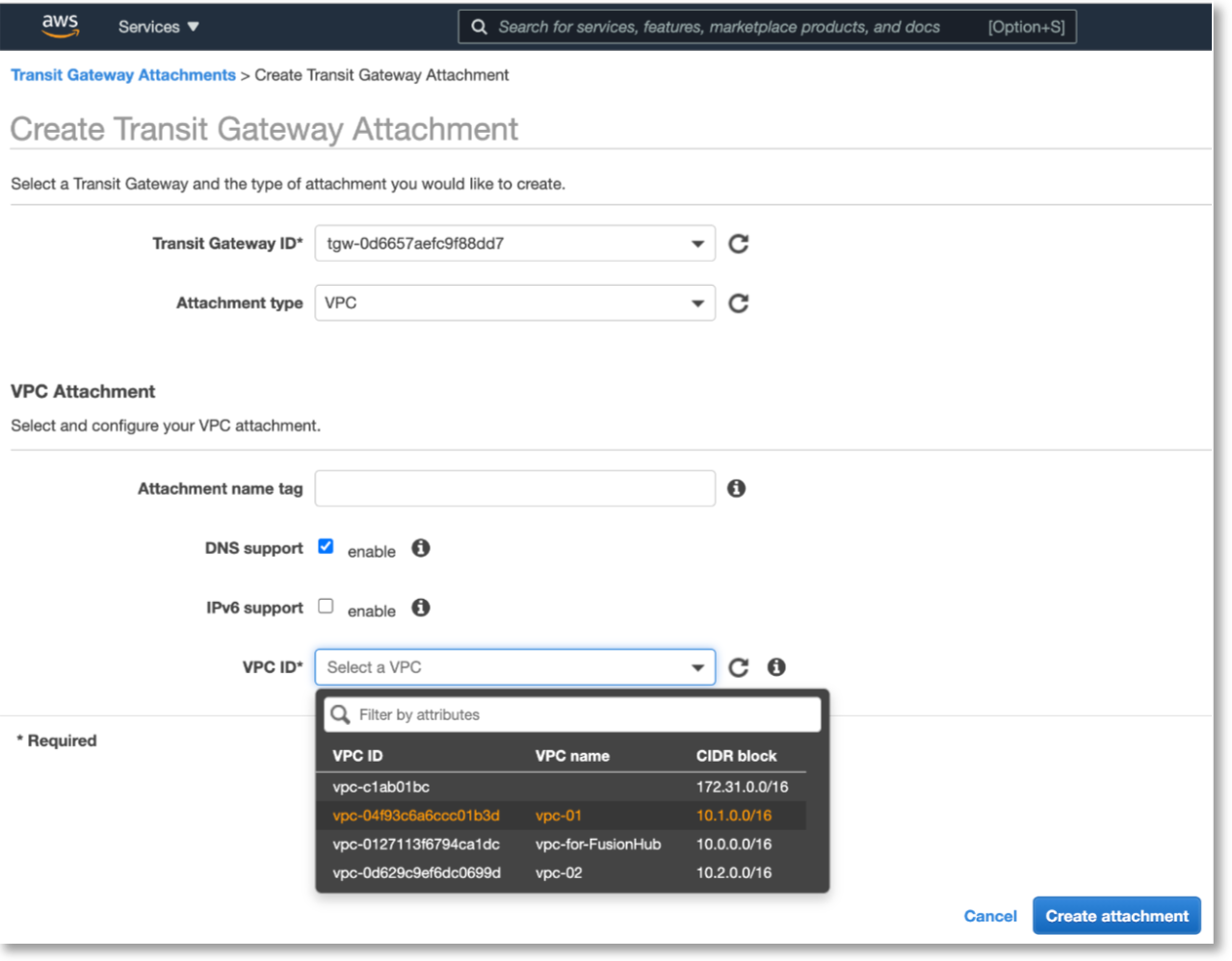This screenshot has height=961, width=1232.
Task: Click the 10.1.0.0/16 CIDR cell
Action: 734,816
